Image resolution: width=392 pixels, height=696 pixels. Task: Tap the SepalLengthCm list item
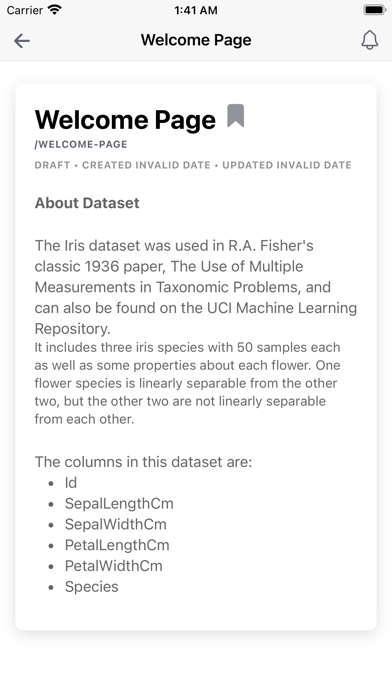tap(119, 503)
